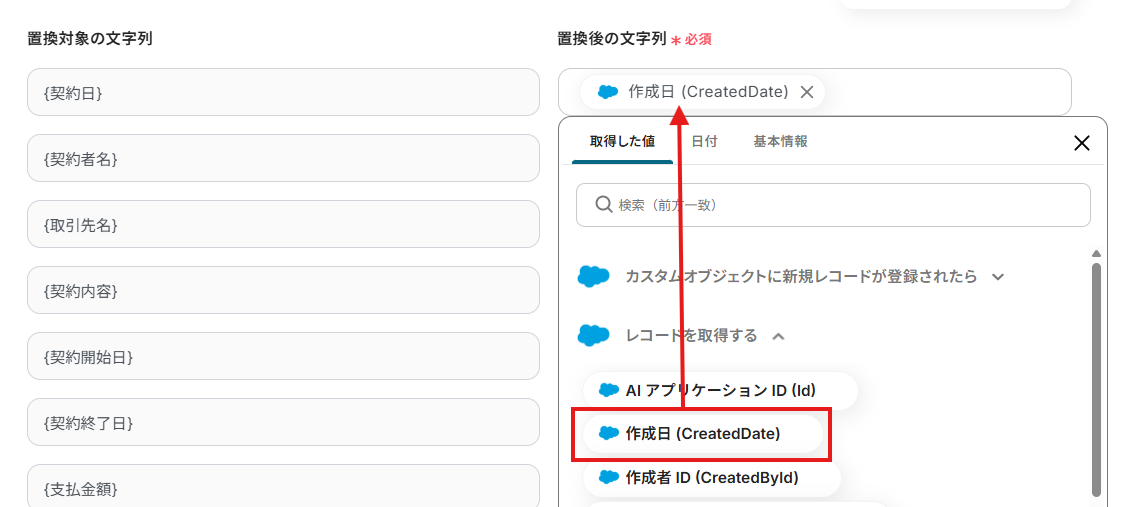
Task: Click Salesforce icon beside レコードを取得する
Action: pos(594,336)
